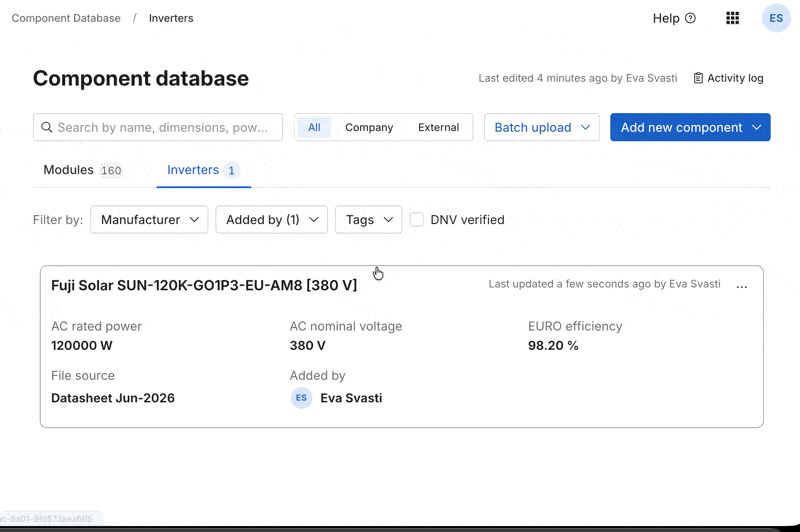Click the AC rated power label

coord(96,326)
